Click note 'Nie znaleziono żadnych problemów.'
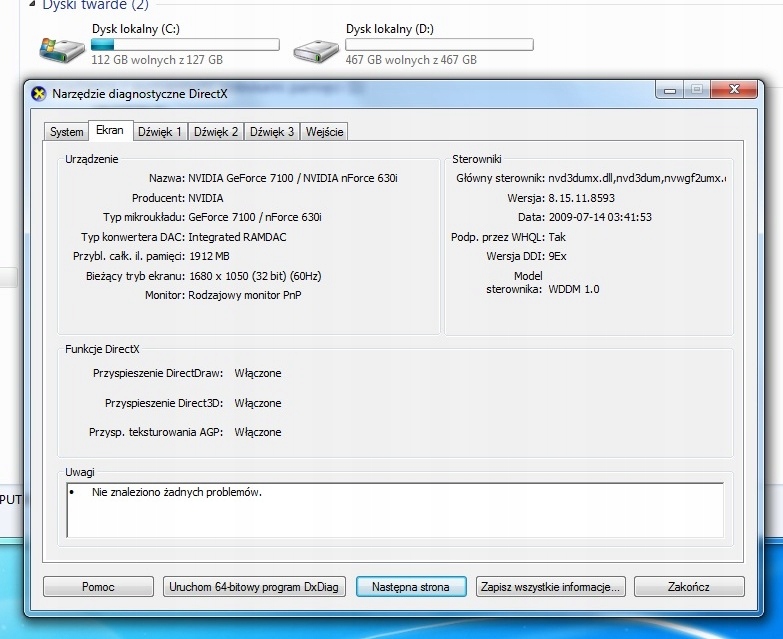The image size is (783, 639). coord(177,492)
